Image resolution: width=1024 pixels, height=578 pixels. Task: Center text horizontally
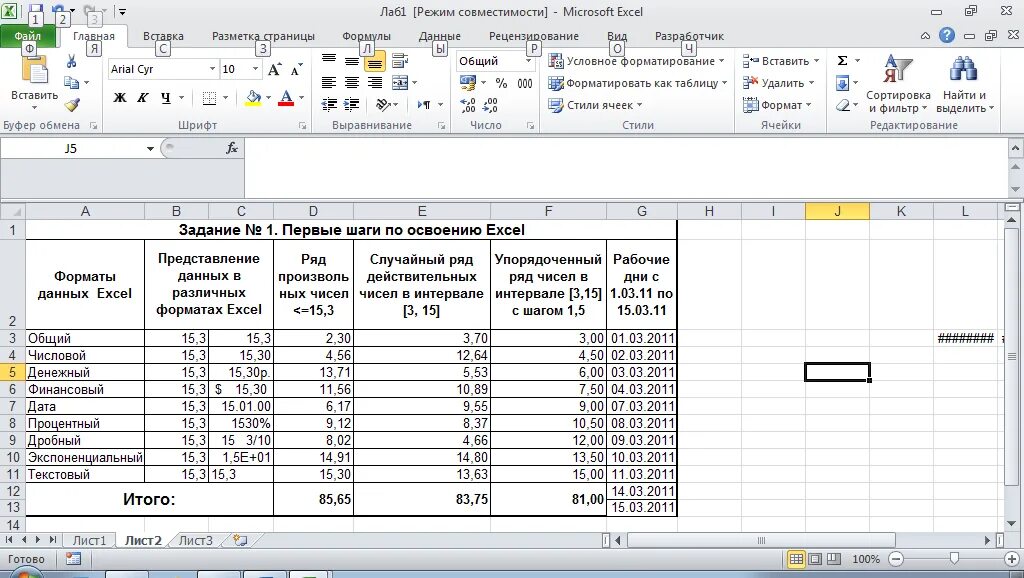click(x=352, y=83)
